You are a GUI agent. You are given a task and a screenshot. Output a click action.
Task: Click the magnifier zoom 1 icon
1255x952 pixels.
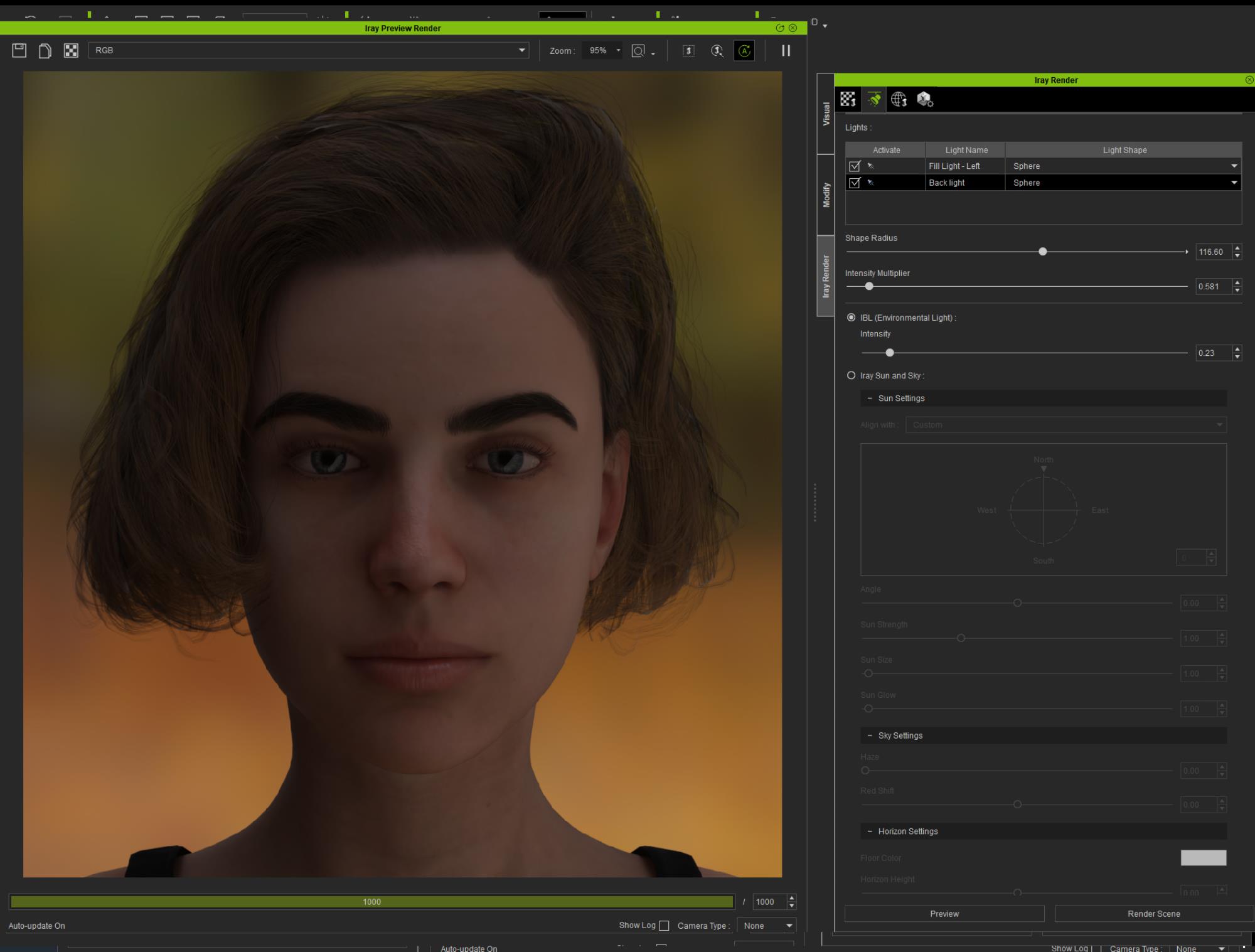pyautogui.click(x=717, y=51)
